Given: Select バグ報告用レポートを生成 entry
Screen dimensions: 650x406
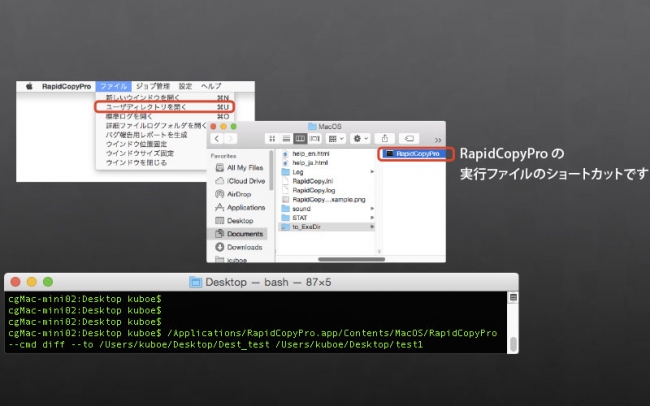Looking at the screenshot, I should (146, 135).
